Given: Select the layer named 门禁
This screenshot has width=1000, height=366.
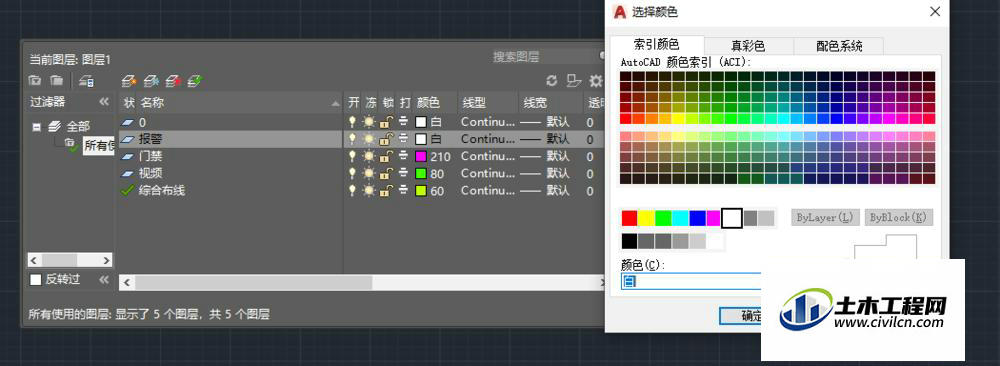Looking at the screenshot, I should pos(151,156).
